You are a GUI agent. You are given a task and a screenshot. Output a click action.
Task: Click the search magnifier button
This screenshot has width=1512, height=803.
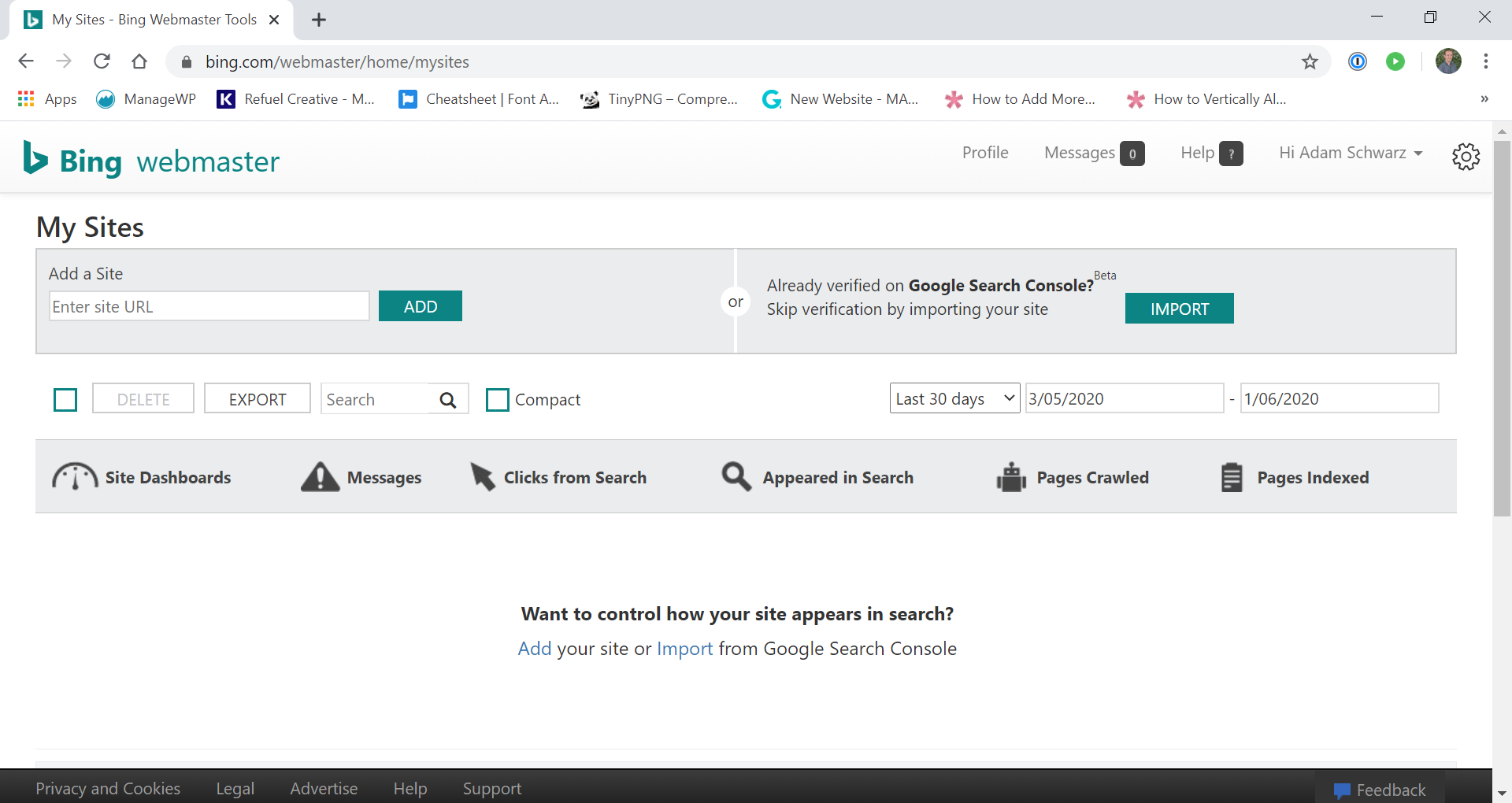(448, 399)
